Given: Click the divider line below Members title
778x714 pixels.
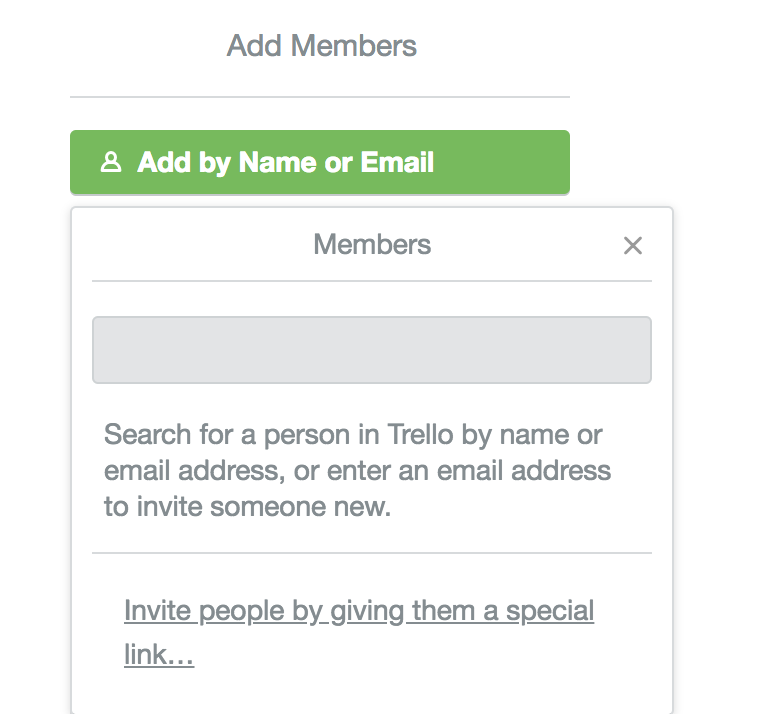Looking at the screenshot, I should pos(371,281).
